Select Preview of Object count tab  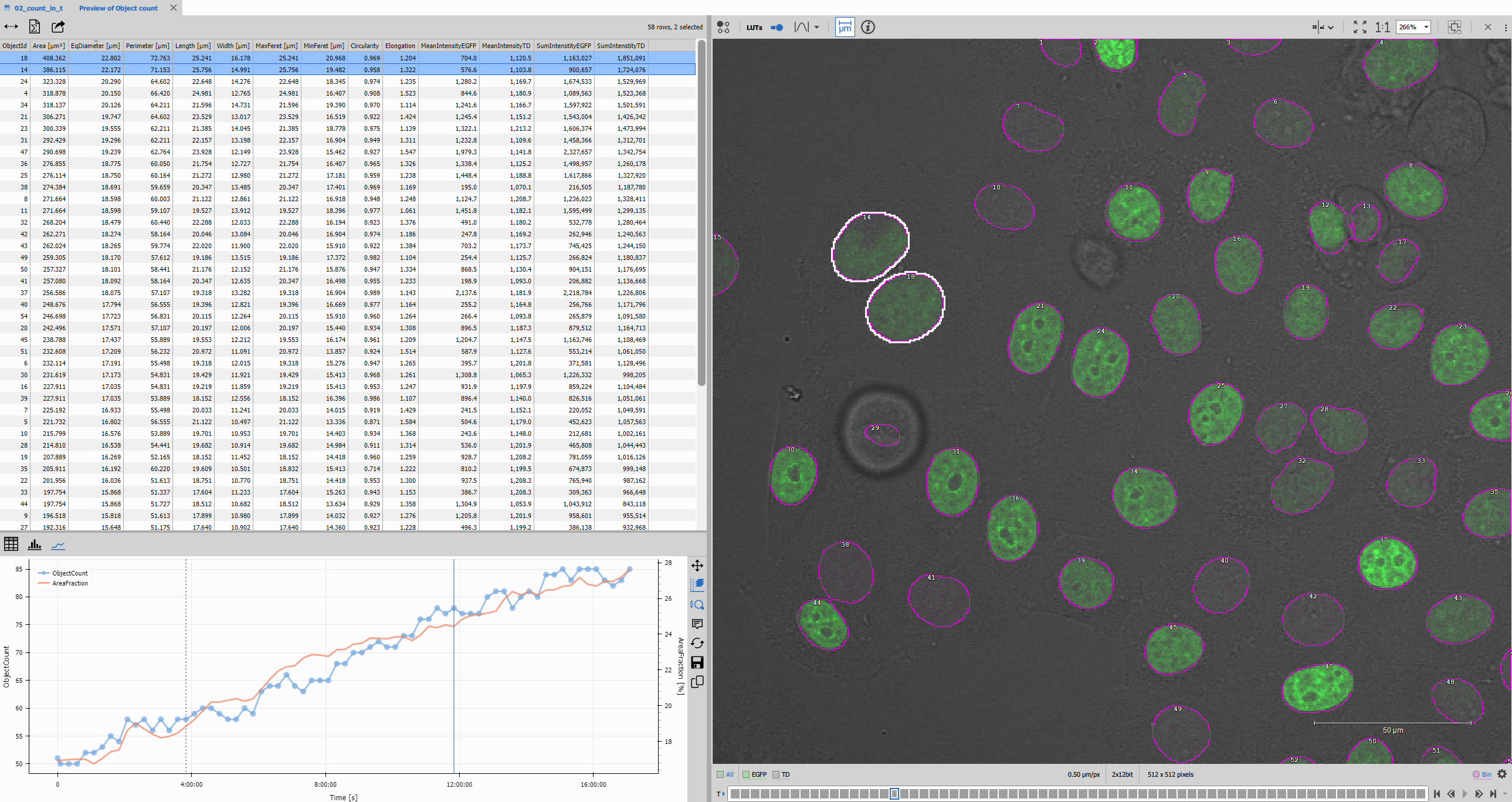coord(118,8)
